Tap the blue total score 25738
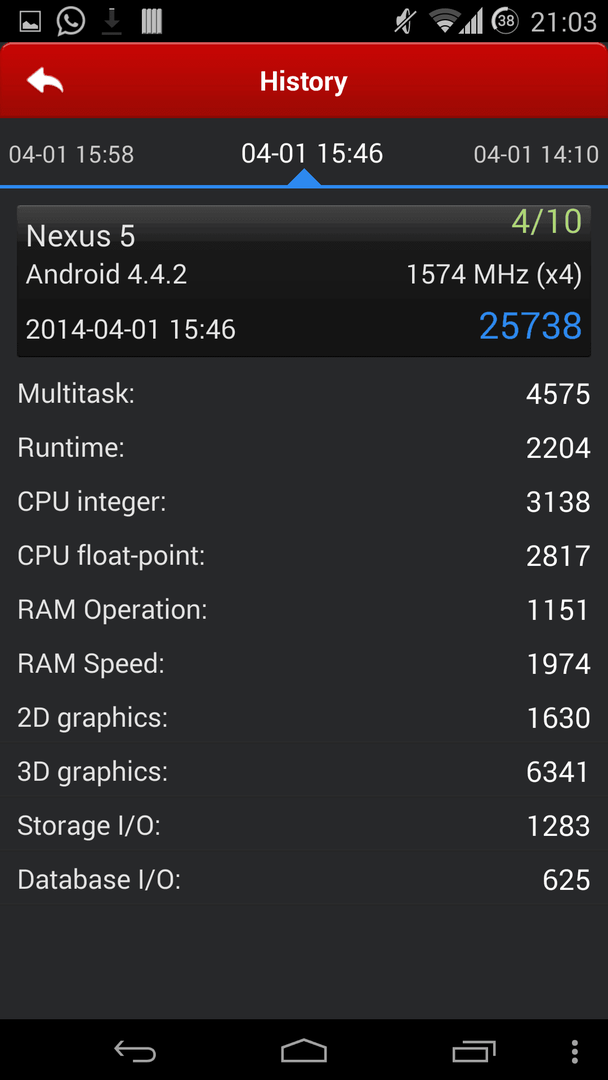The image size is (608, 1080). pos(530,326)
